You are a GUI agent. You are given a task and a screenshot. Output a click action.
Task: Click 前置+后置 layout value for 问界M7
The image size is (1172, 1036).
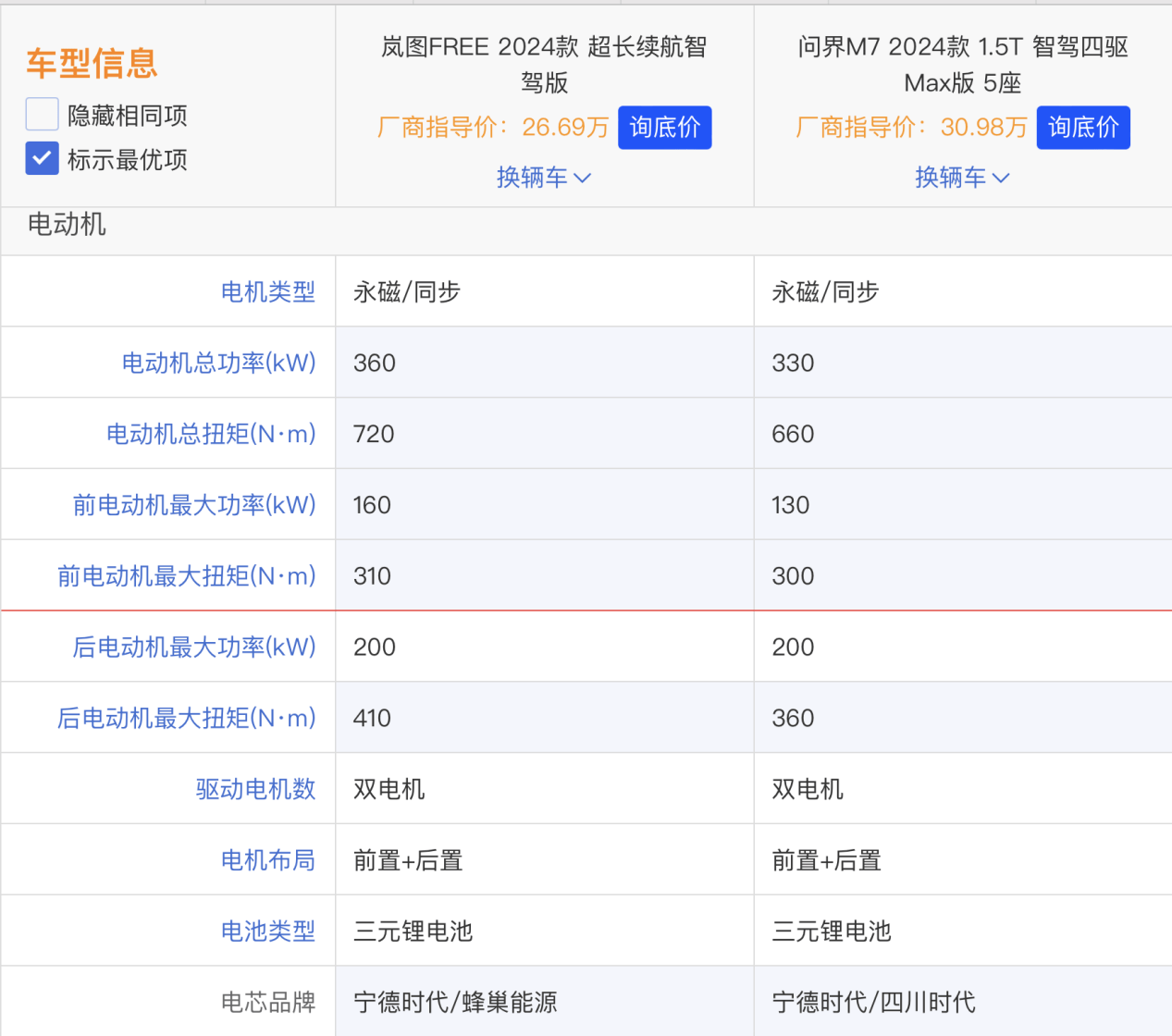coord(826,860)
